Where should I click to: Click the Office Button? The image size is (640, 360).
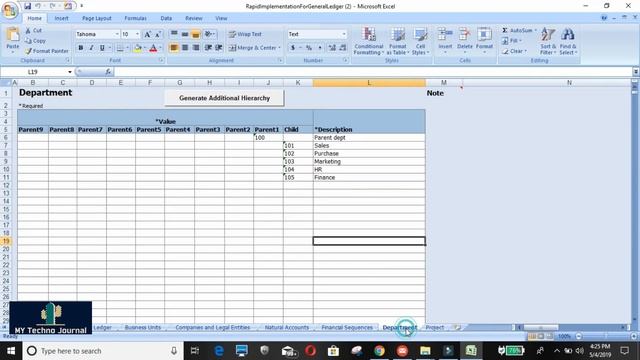(9, 10)
